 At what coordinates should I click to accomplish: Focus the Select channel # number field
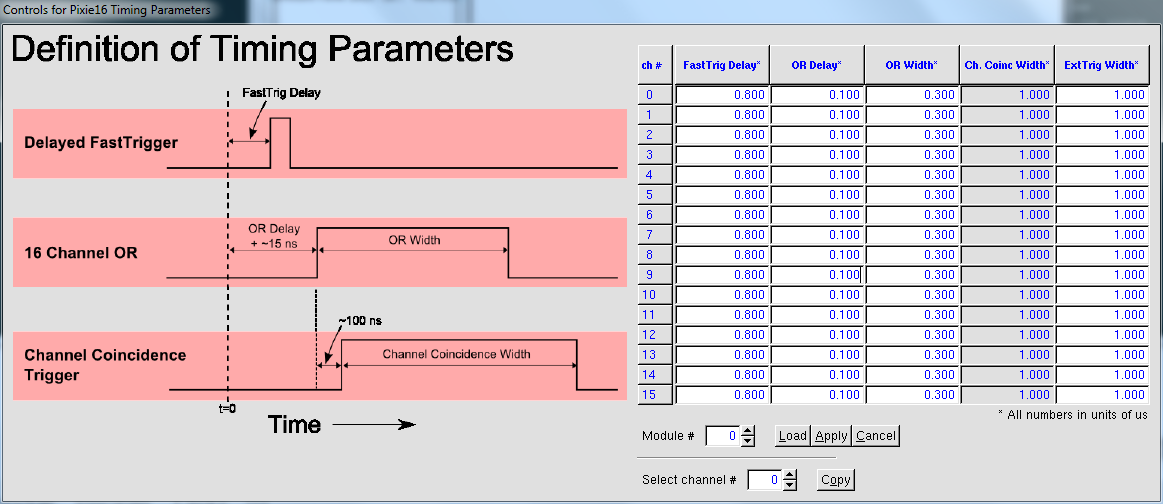coord(765,480)
